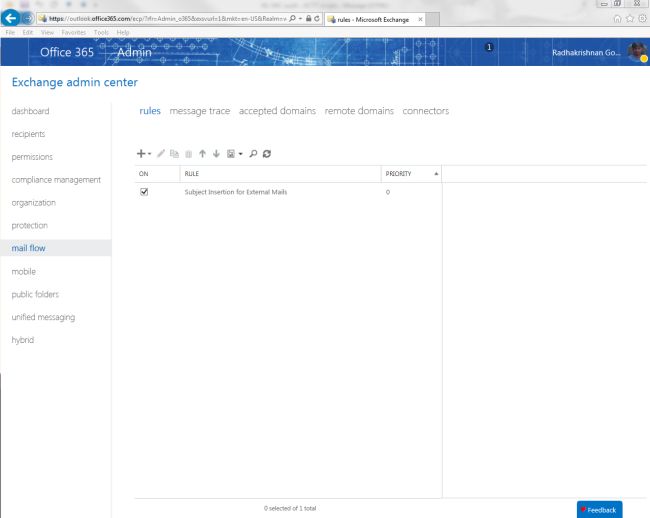Open the browser Favorites menu
Image resolution: width=650 pixels, height=518 pixels.
point(74,32)
